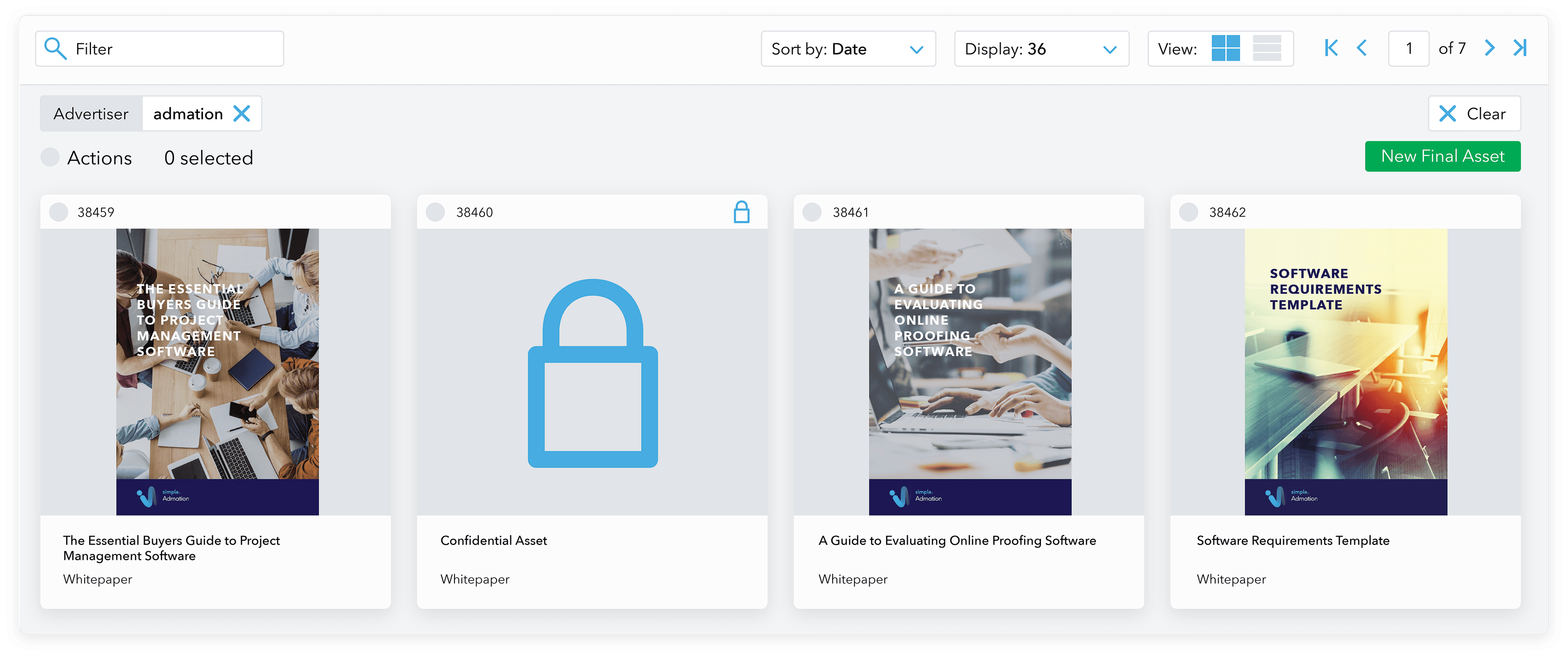Switch to list view icon
The width and height of the screenshot is (1568, 657).
[x=1267, y=49]
